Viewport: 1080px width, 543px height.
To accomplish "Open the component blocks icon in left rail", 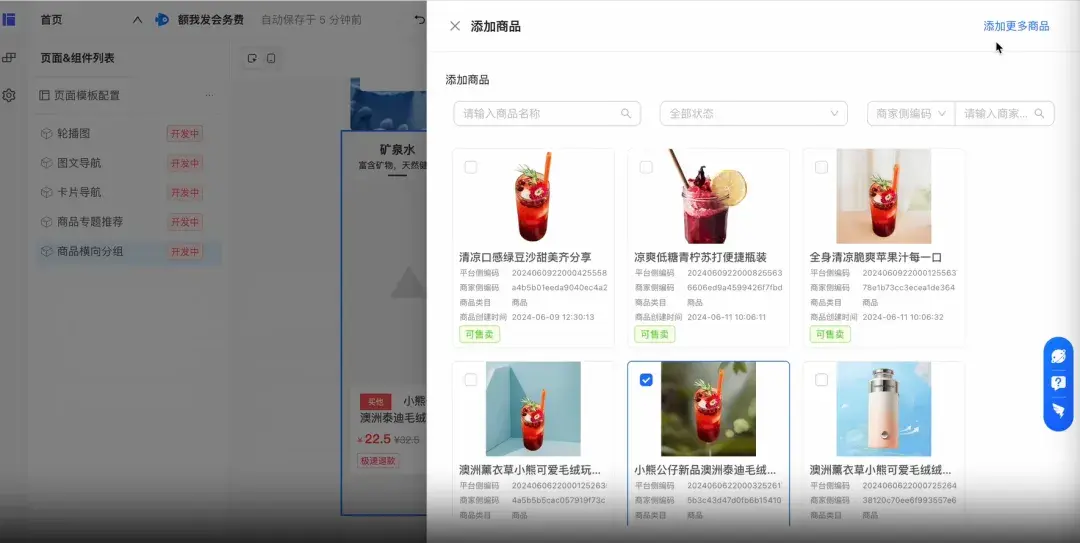I will pos(8,58).
